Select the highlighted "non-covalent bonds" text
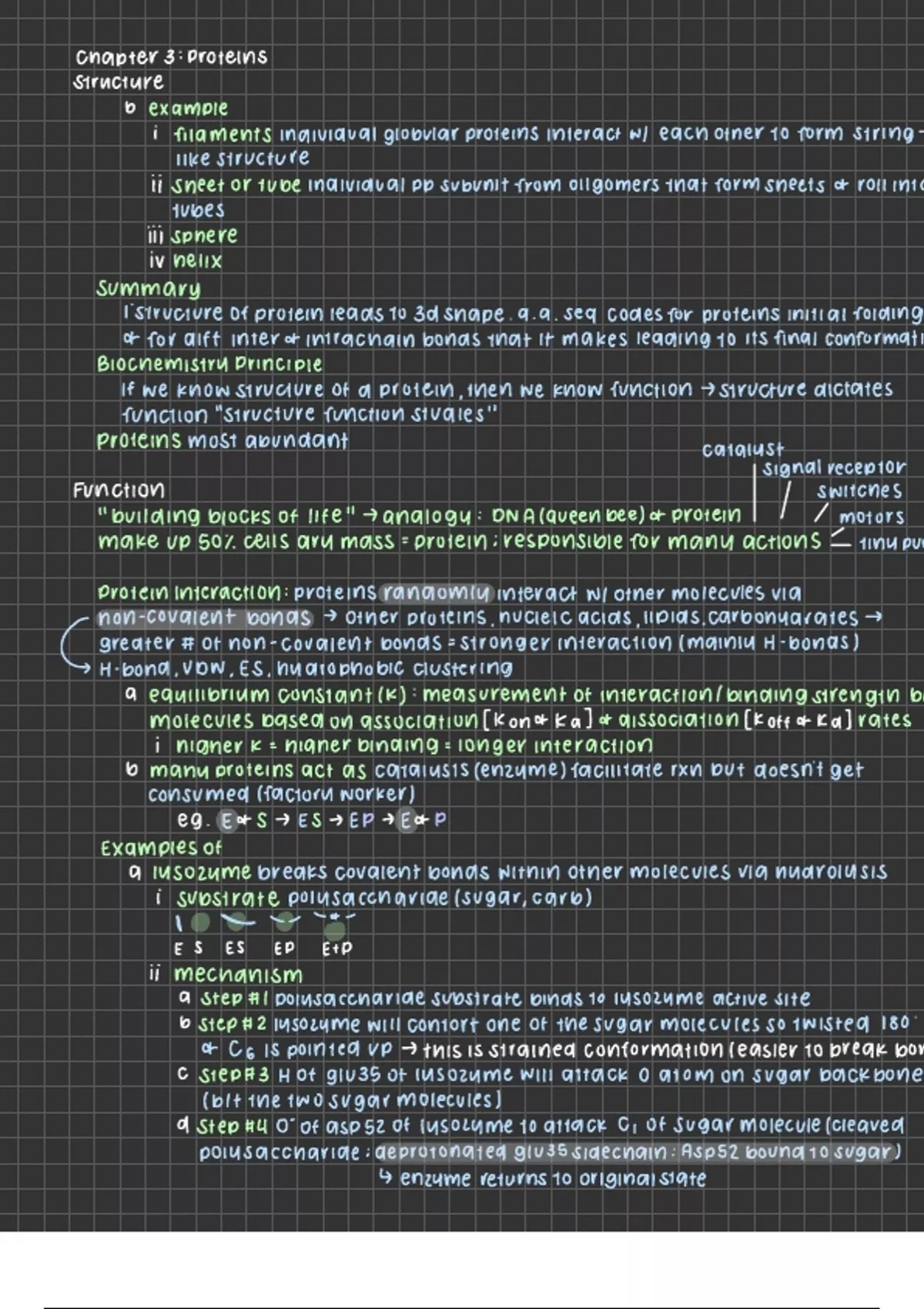Image resolution: width=924 pixels, height=1309 pixels. click(205, 618)
